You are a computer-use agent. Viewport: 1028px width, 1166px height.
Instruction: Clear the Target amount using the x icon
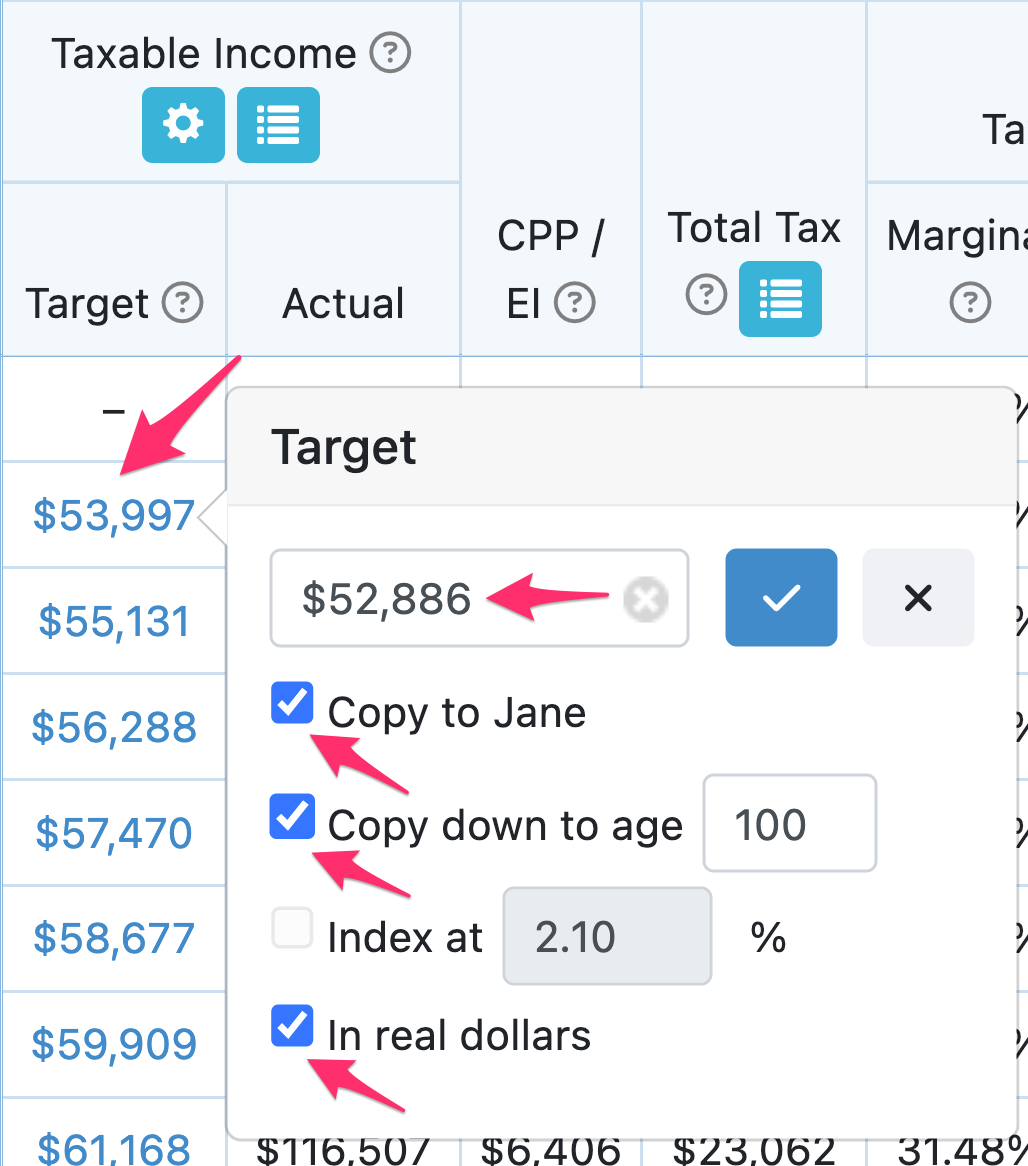[645, 598]
